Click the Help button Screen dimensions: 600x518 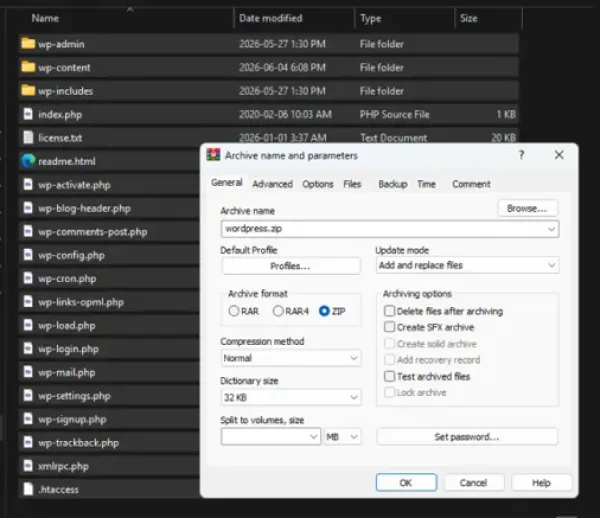(x=541, y=482)
